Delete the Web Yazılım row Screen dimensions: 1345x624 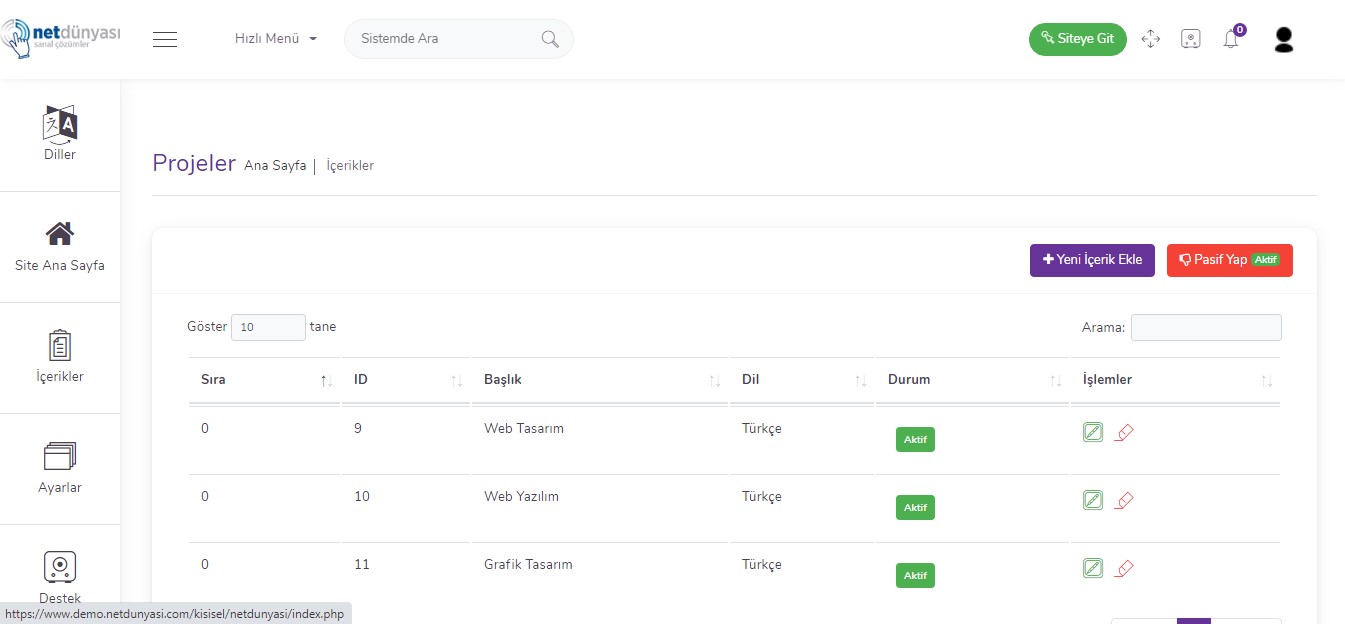click(x=1124, y=500)
